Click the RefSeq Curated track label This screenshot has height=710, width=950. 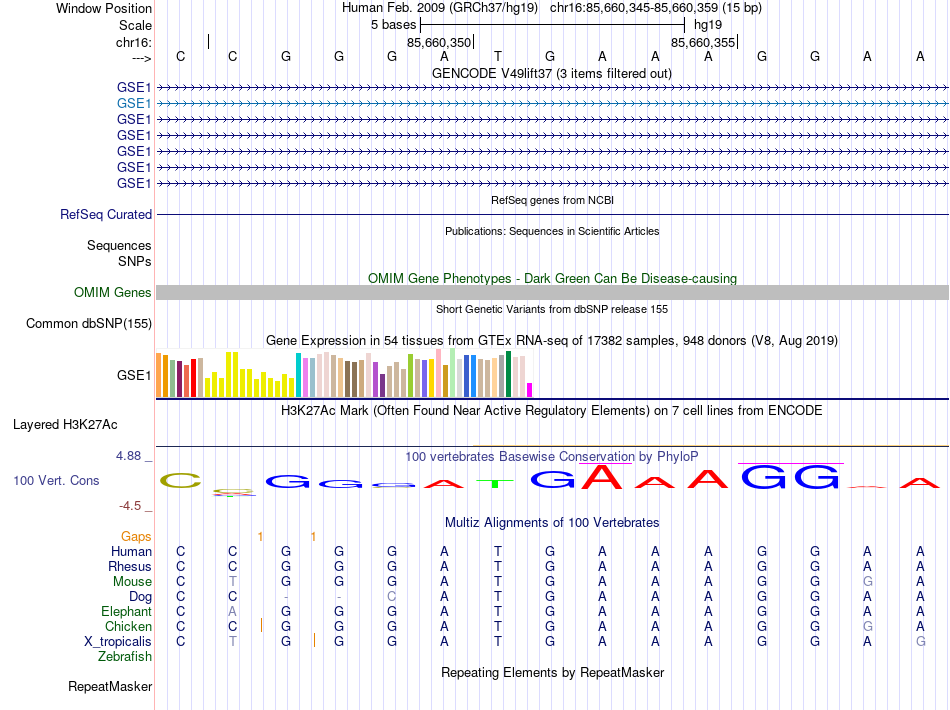point(106,214)
